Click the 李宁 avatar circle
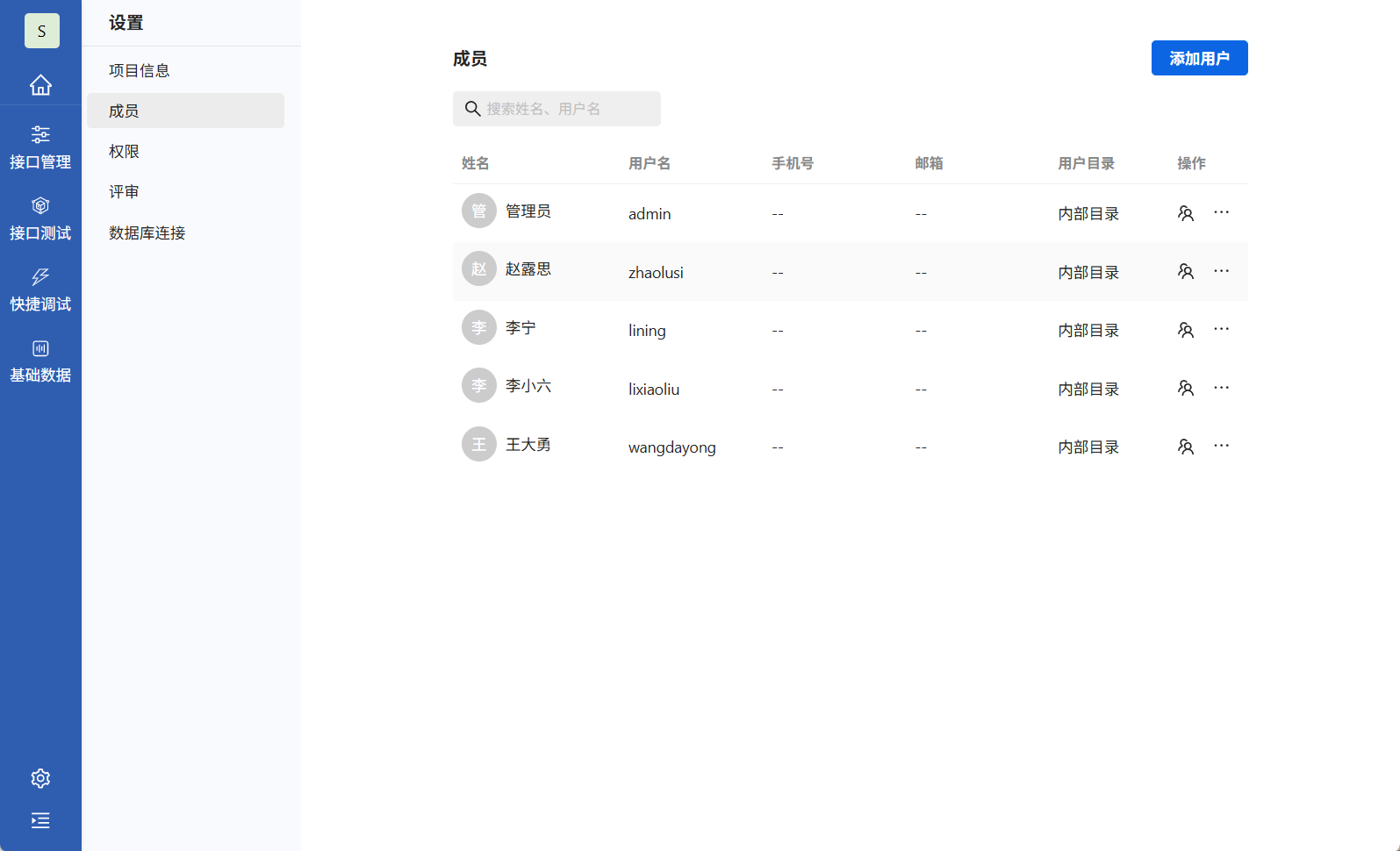Screen dimensions: 1400x851 coord(479,327)
